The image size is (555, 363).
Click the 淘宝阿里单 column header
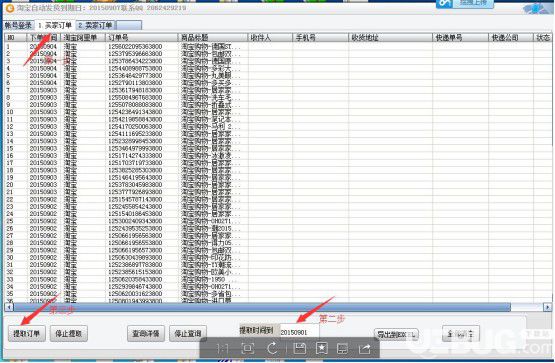(83, 38)
